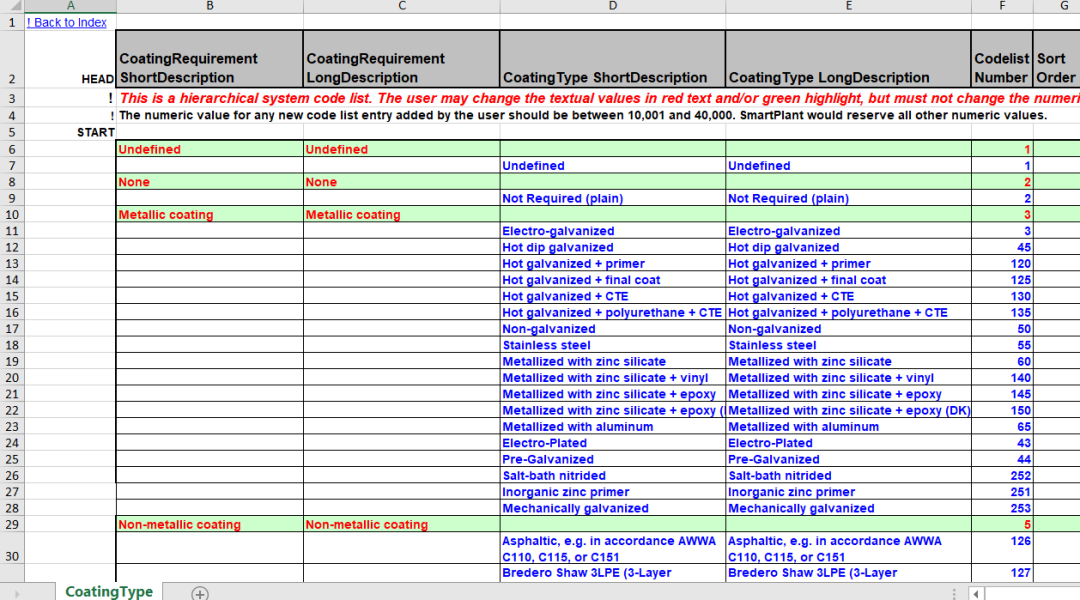Click the 'Sort Order' header cell
This screenshot has height=600, width=1080.
(x=1057, y=59)
